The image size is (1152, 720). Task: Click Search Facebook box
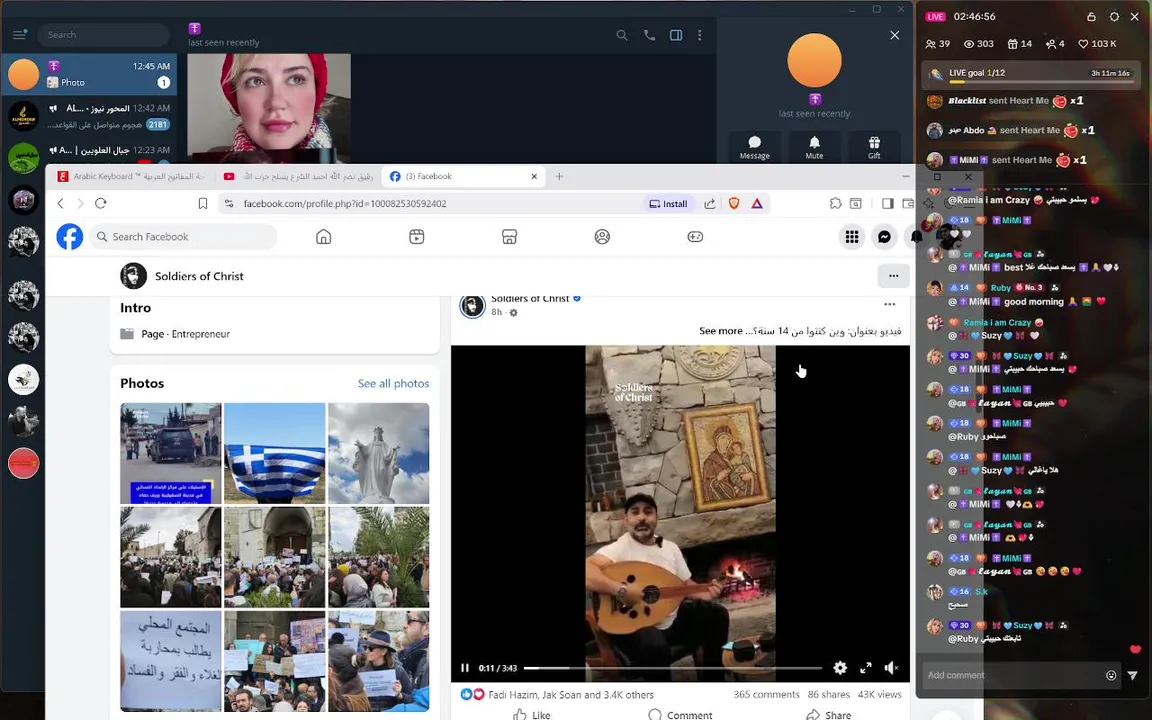click(x=184, y=237)
